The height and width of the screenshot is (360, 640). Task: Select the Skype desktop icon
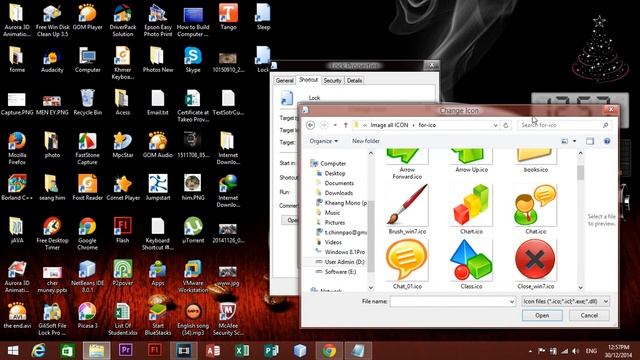tap(193, 60)
